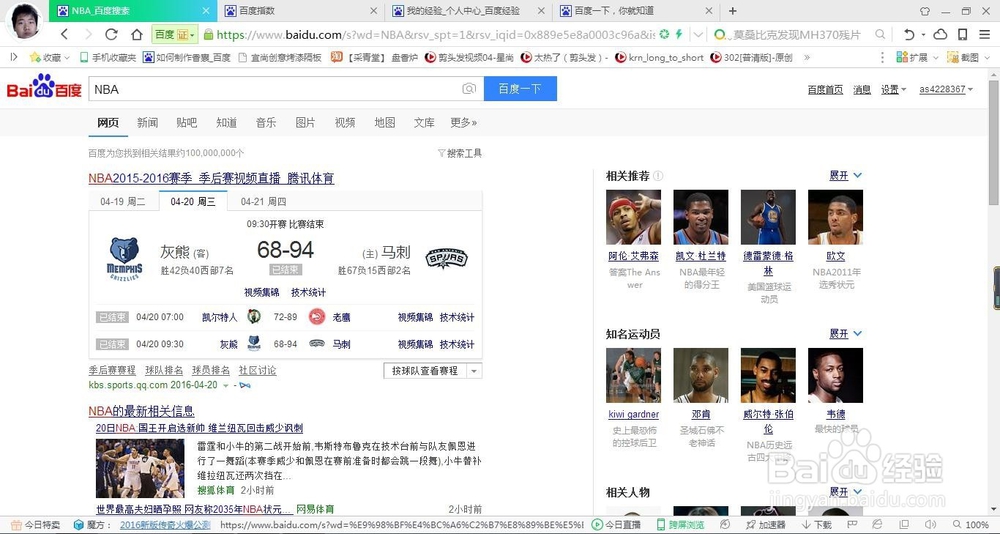This screenshot has height=534, width=1000.
Task: Open the 球队排名 link
Action: (x=164, y=370)
